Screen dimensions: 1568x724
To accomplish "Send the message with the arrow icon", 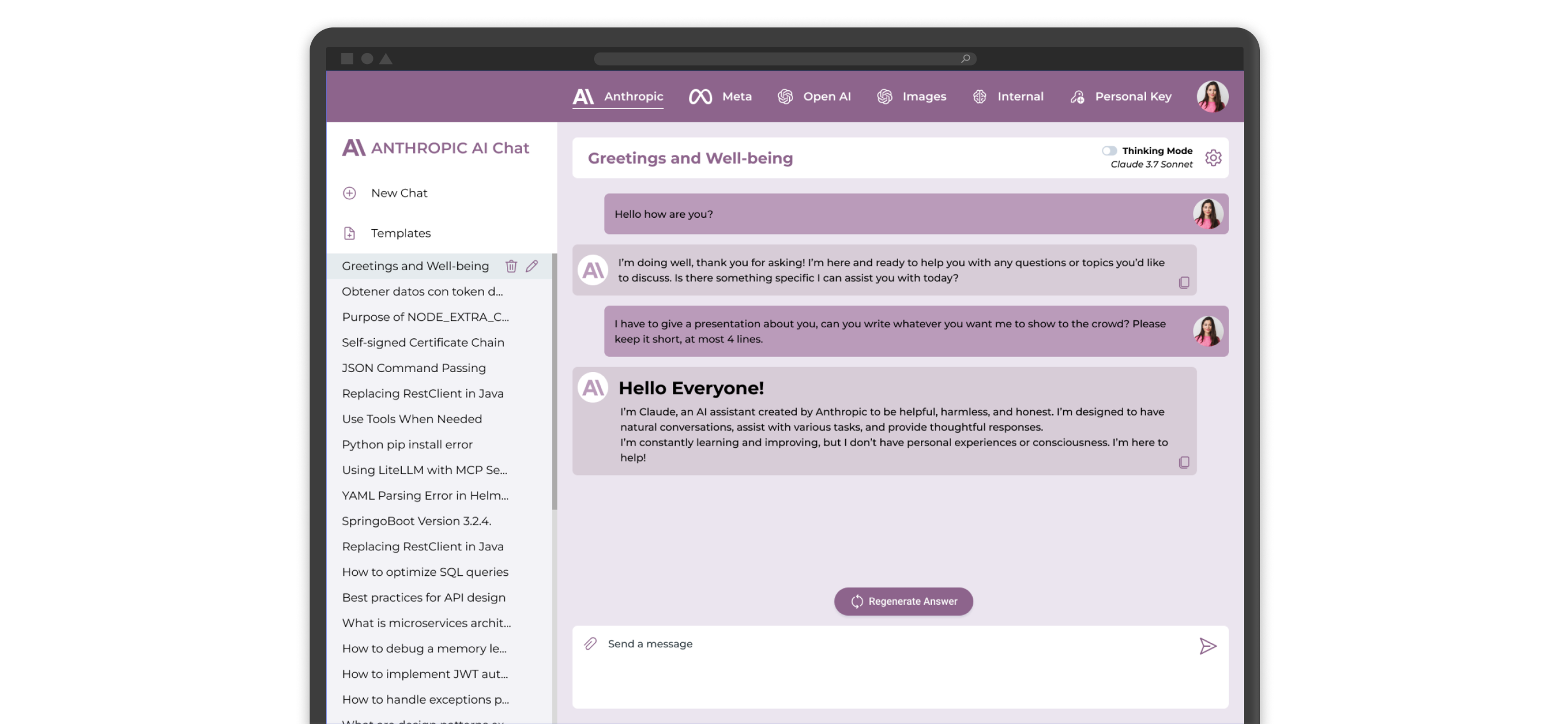I will 1208,646.
